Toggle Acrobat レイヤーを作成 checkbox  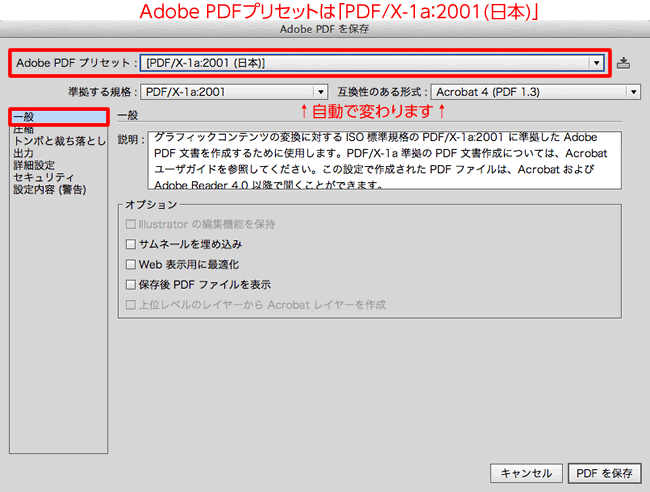[x=131, y=305]
